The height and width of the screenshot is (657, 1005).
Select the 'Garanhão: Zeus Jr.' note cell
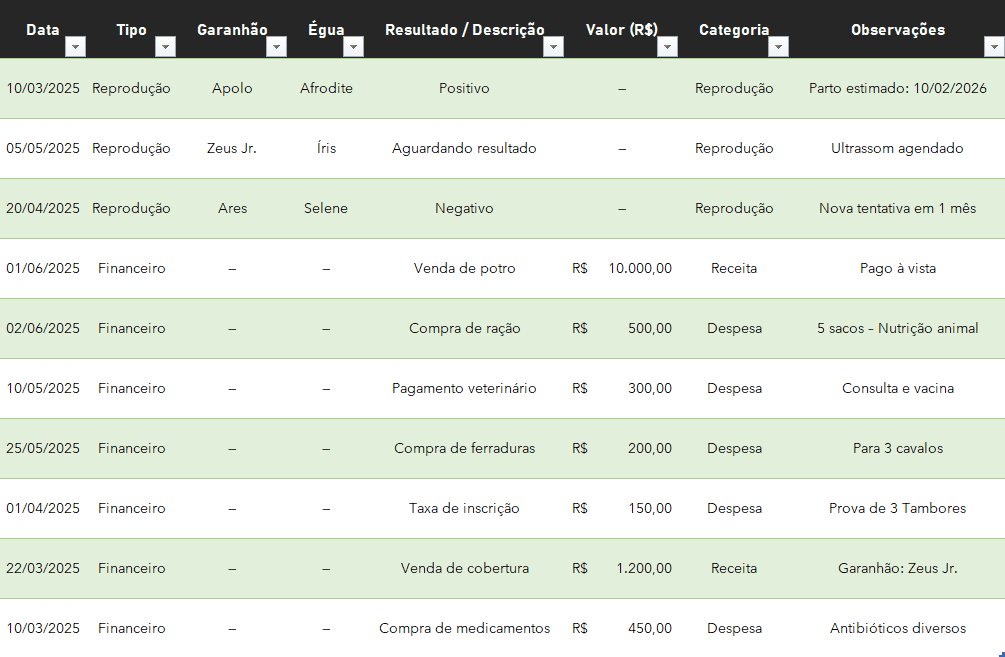898,568
